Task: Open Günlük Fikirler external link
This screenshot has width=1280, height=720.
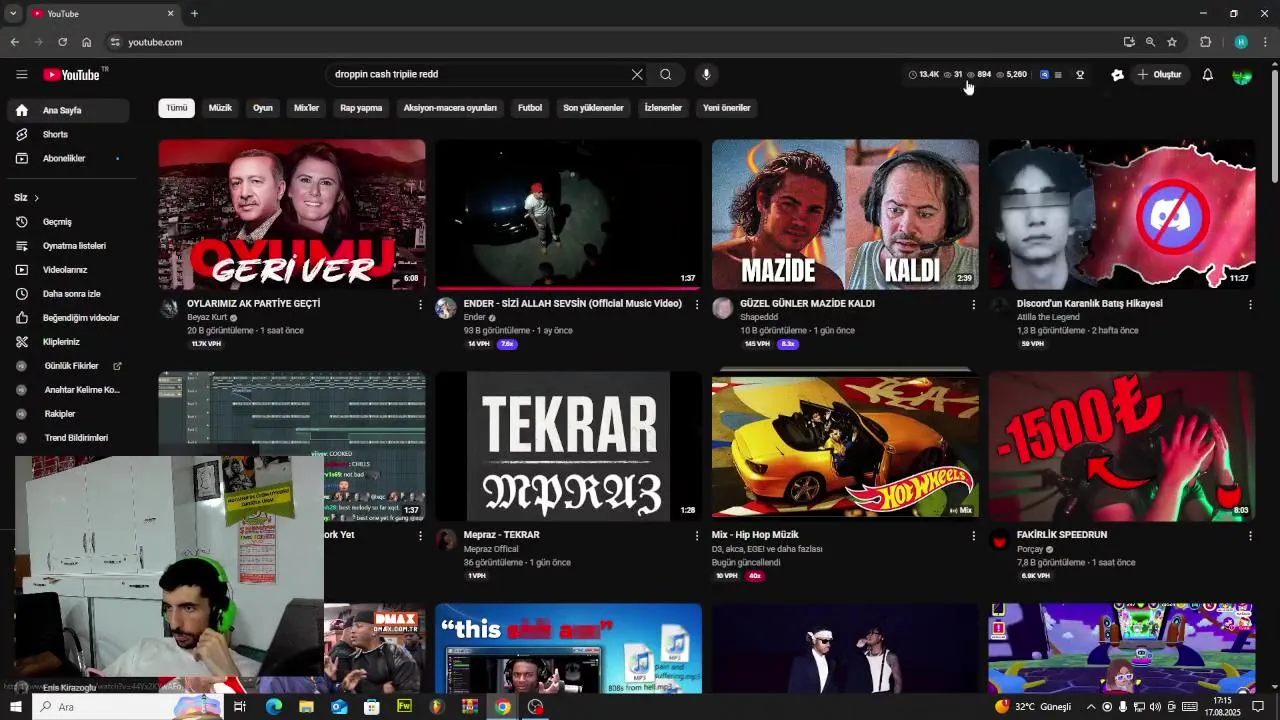Action: pyautogui.click(x=68, y=366)
